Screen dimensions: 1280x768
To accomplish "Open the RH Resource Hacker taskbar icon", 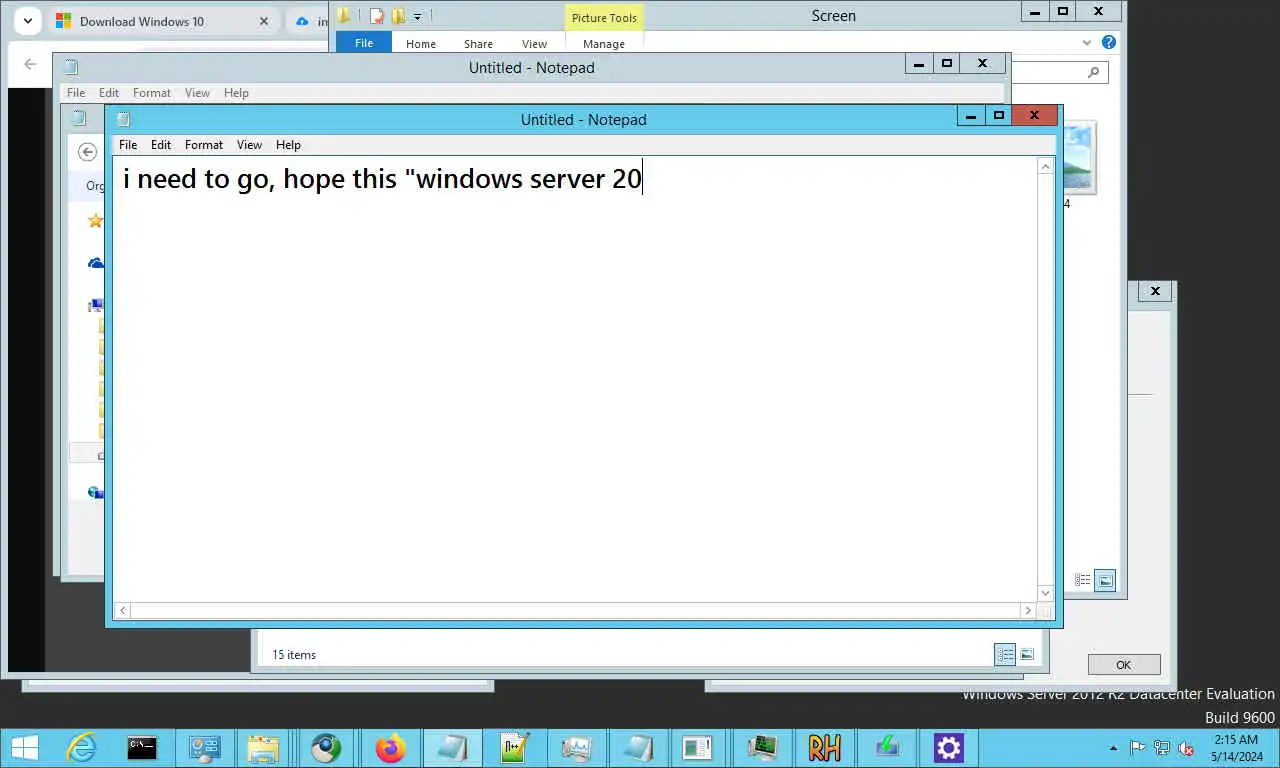I will [824, 748].
